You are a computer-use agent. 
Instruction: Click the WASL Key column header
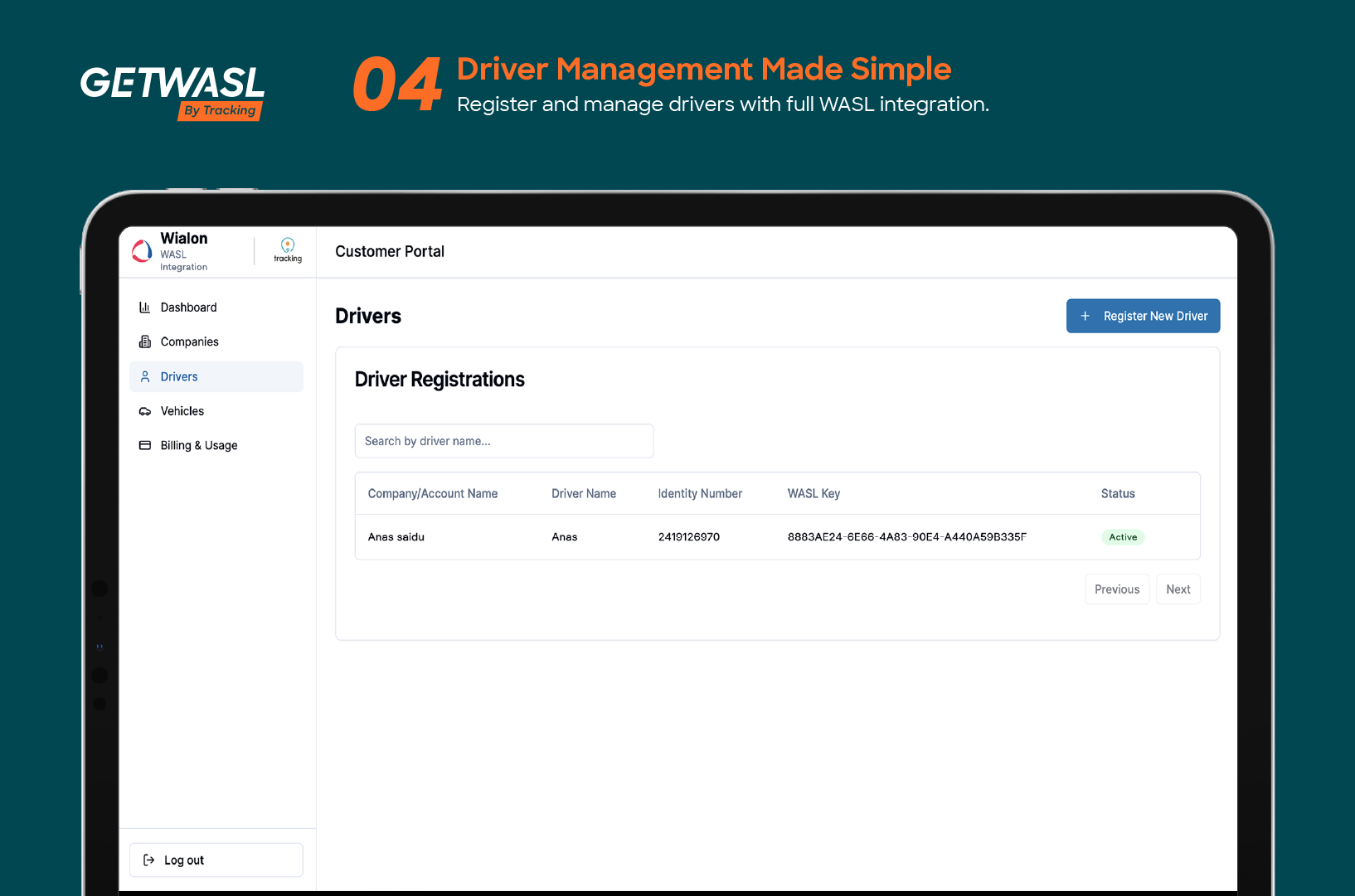(813, 493)
